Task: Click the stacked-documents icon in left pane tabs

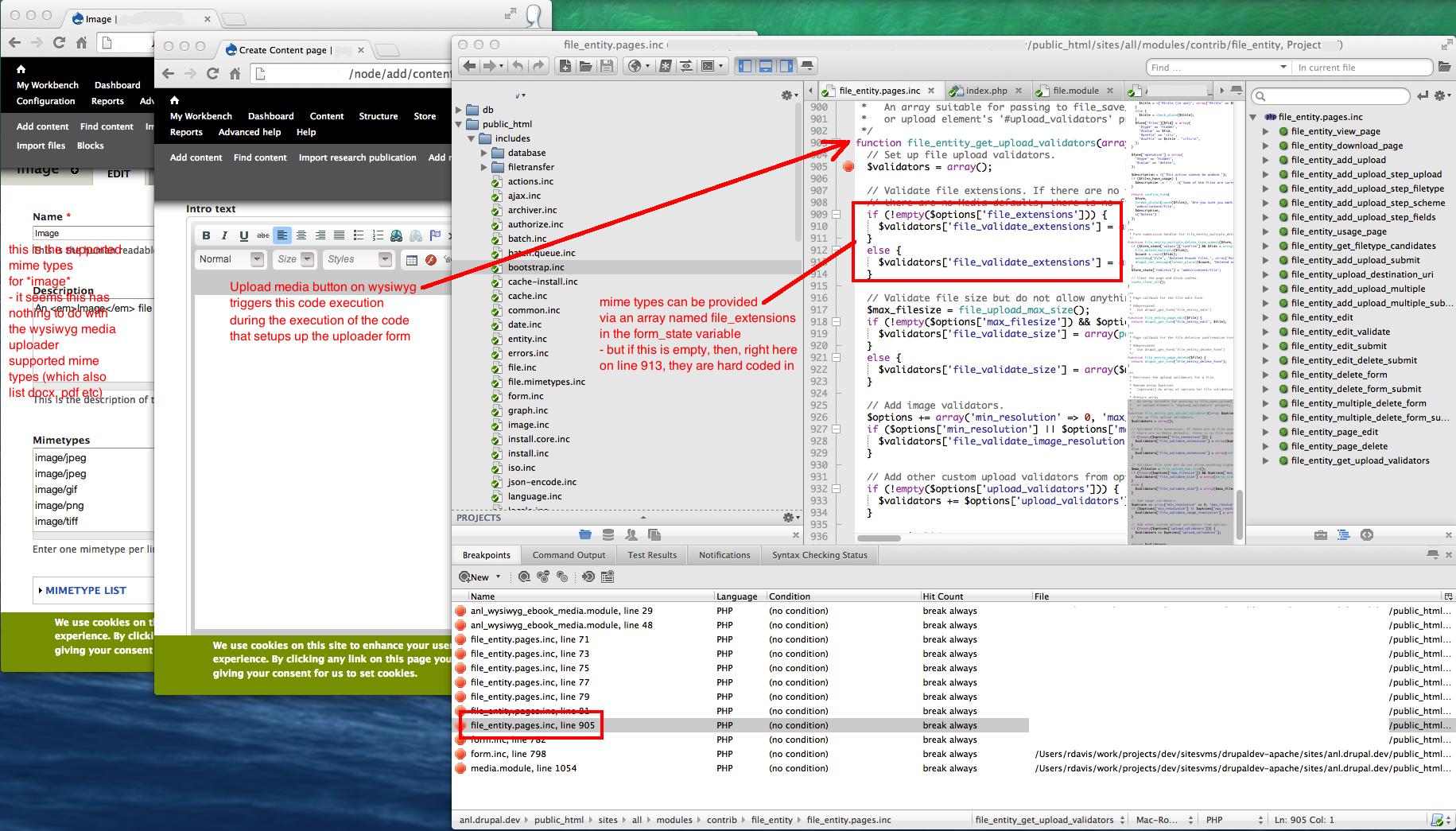Action: [x=654, y=534]
